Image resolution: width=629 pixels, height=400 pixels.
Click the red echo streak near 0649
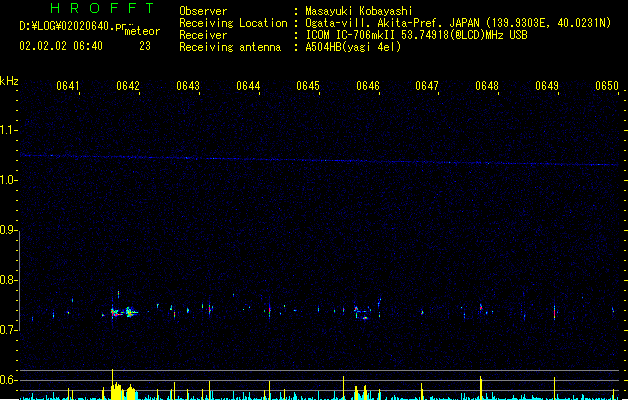pos(554,312)
